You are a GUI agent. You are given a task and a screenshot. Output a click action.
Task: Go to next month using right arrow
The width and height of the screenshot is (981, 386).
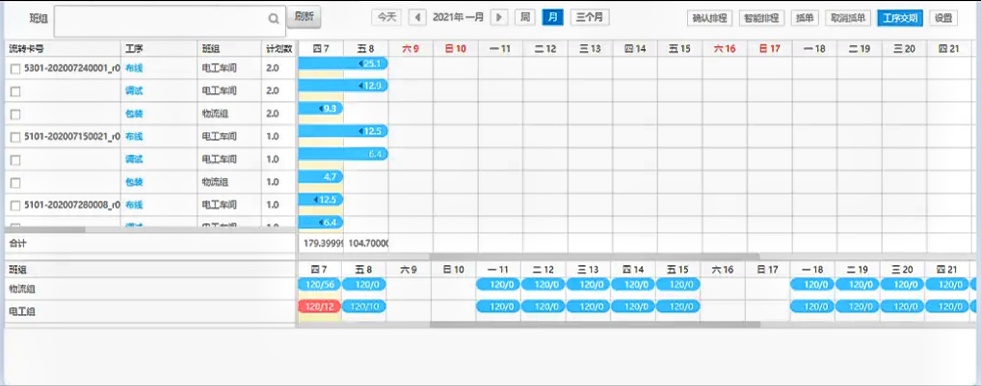pyautogui.click(x=499, y=18)
